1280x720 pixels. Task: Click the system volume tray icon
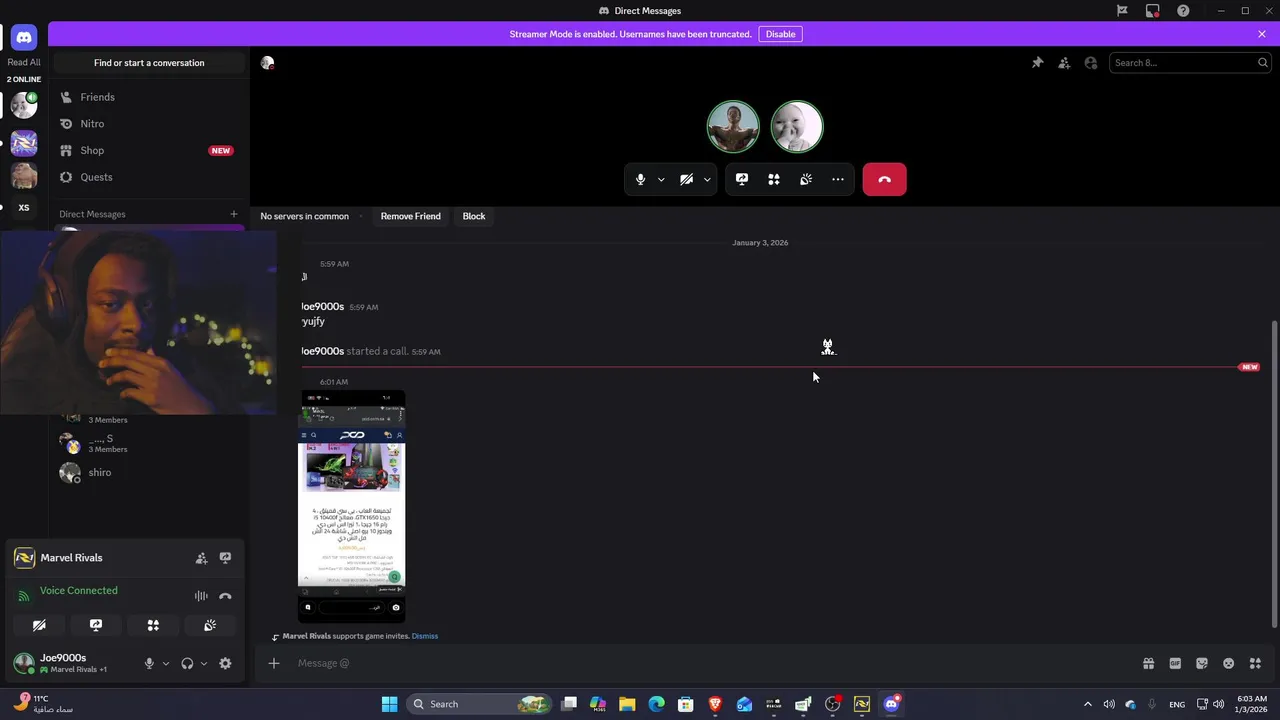1109,704
